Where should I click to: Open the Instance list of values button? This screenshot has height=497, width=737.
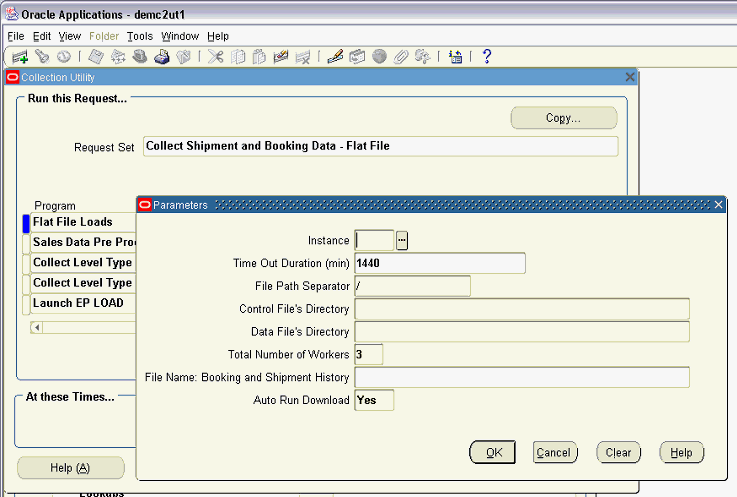pyautogui.click(x=402, y=240)
